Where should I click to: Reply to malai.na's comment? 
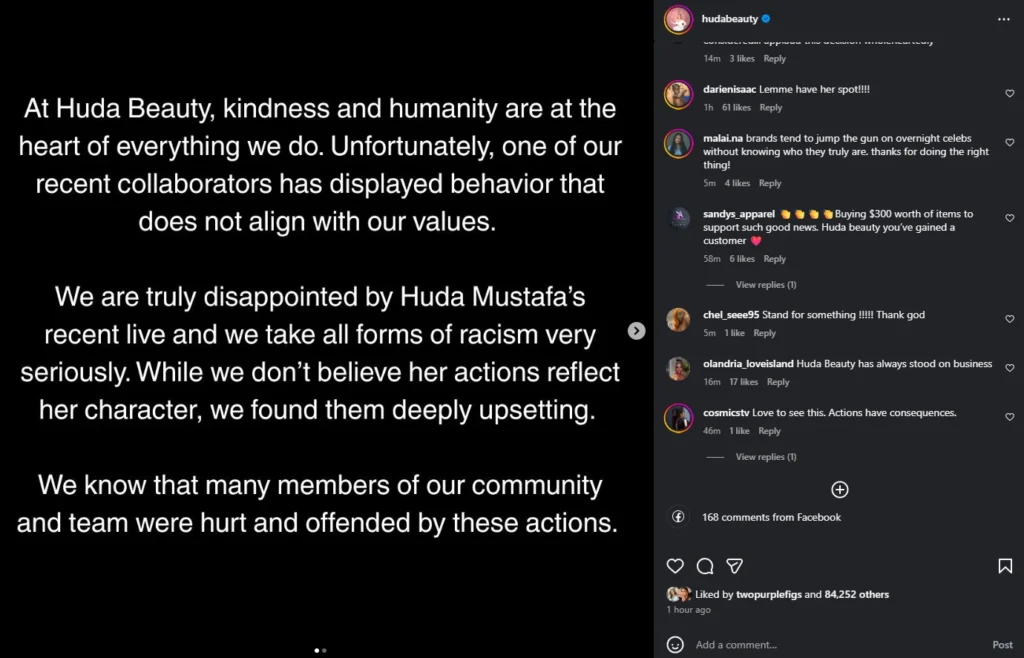pos(769,184)
